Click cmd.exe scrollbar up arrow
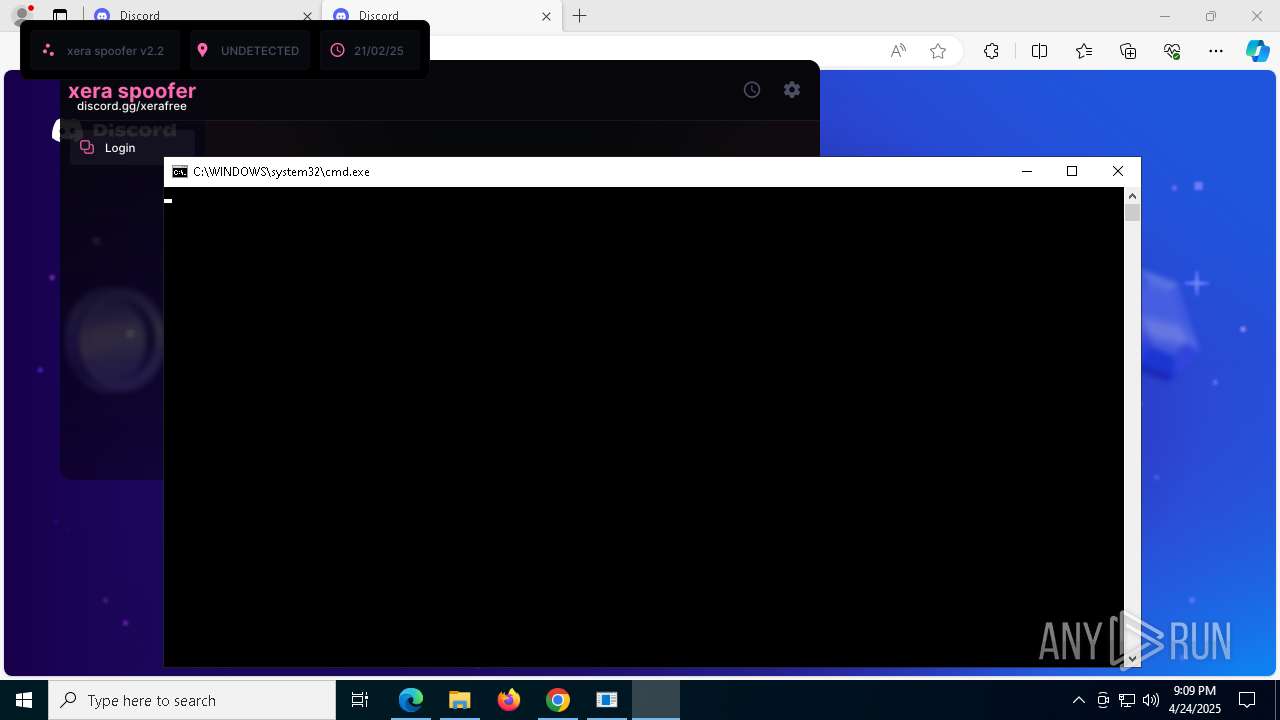The height and width of the screenshot is (720, 1280). tap(1132, 196)
